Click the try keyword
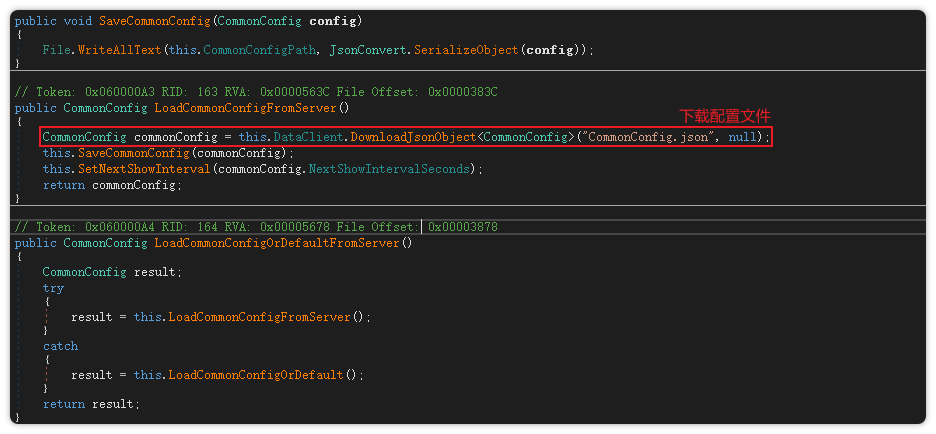The height and width of the screenshot is (434, 936). point(53,288)
